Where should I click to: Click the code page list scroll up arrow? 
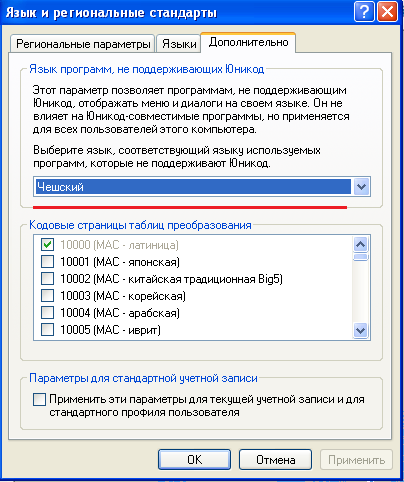click(361, 244)
